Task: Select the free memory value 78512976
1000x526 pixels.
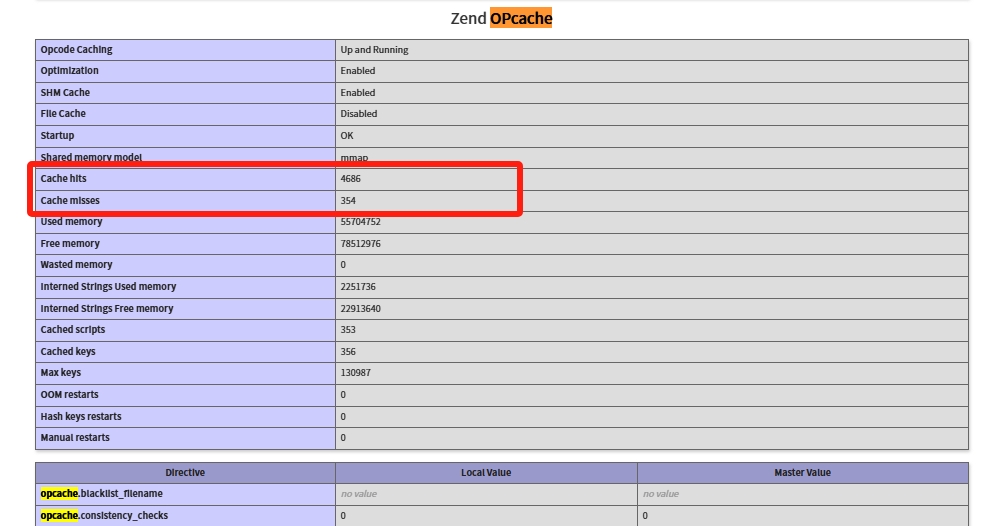Action: (360, 244)
